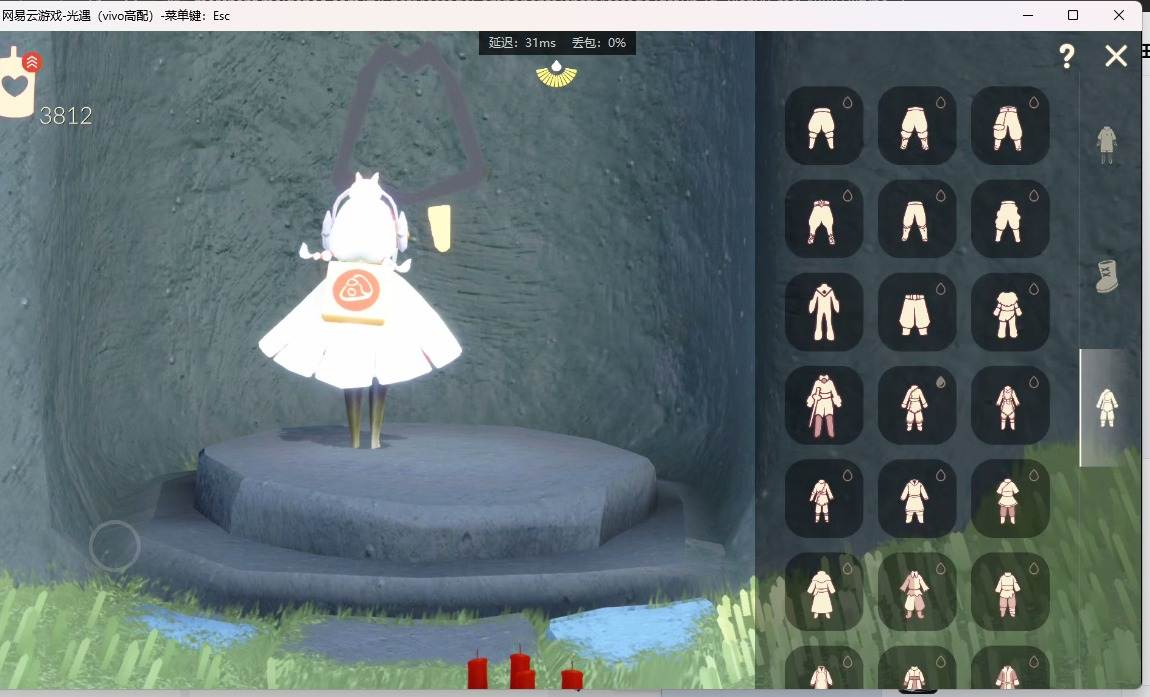The height and width of the screenshot is (697, 1150).
Task: Pick the middle outfit in the sixth row
Action: (917, 591)
